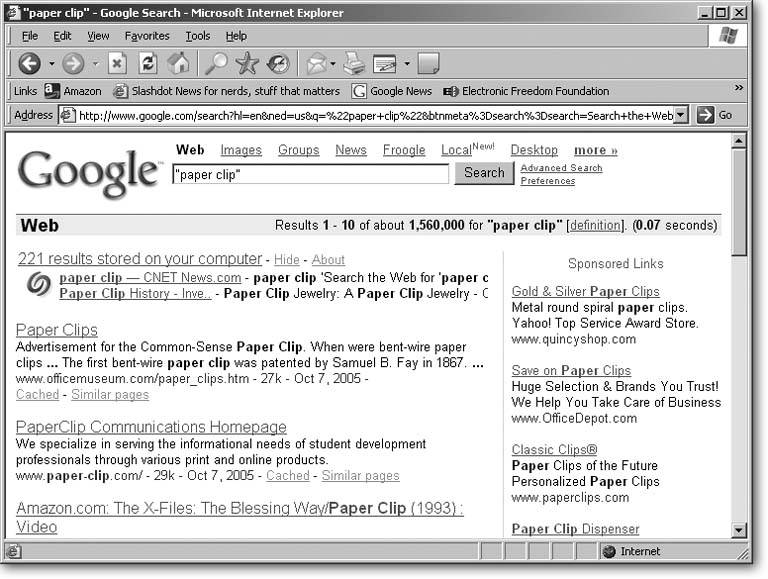Click the Go arrow button

(x=705, y=115)
